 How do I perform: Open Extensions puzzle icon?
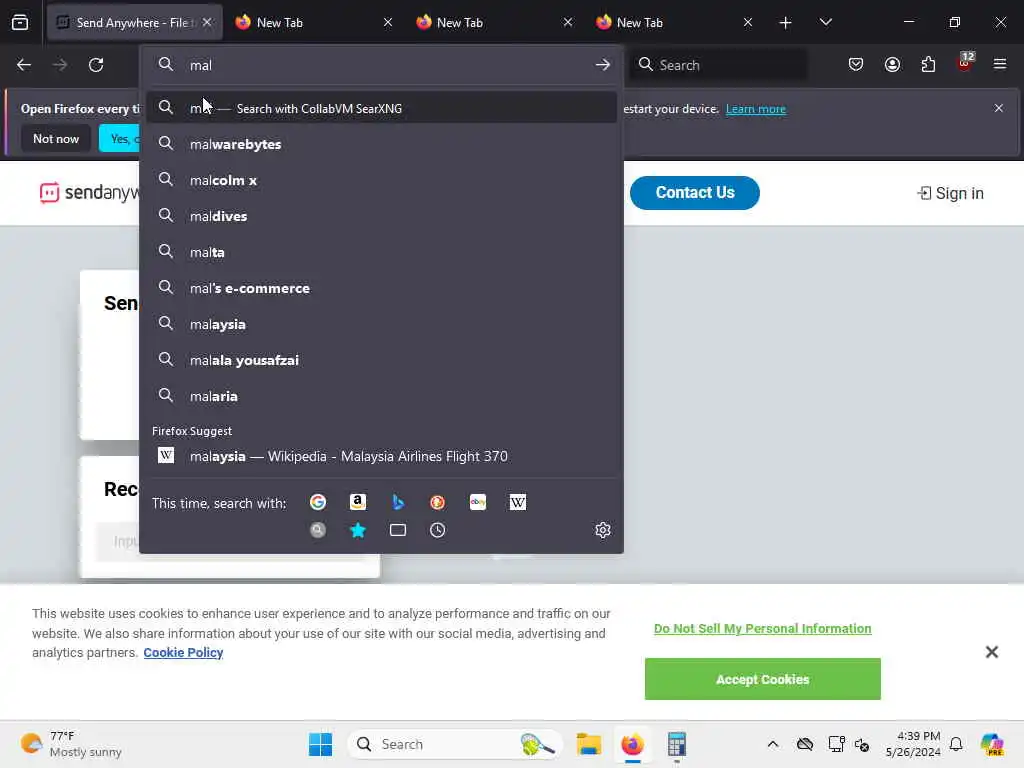928,65
